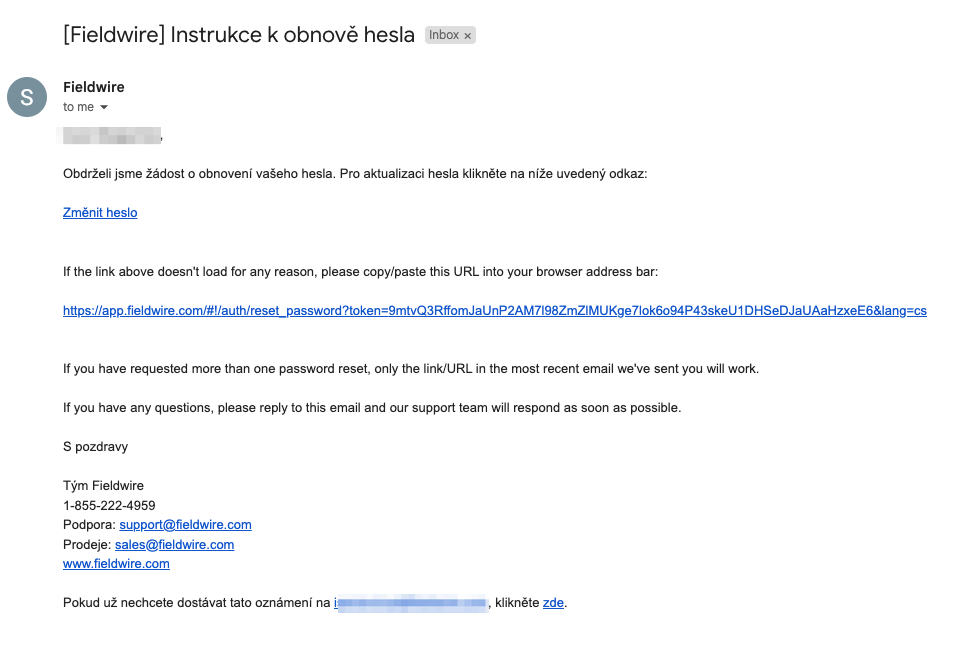Click the blurred recipient name greeting
This screenshot has height=649, width=964.
pyautogui.click(x=112, y=135)
